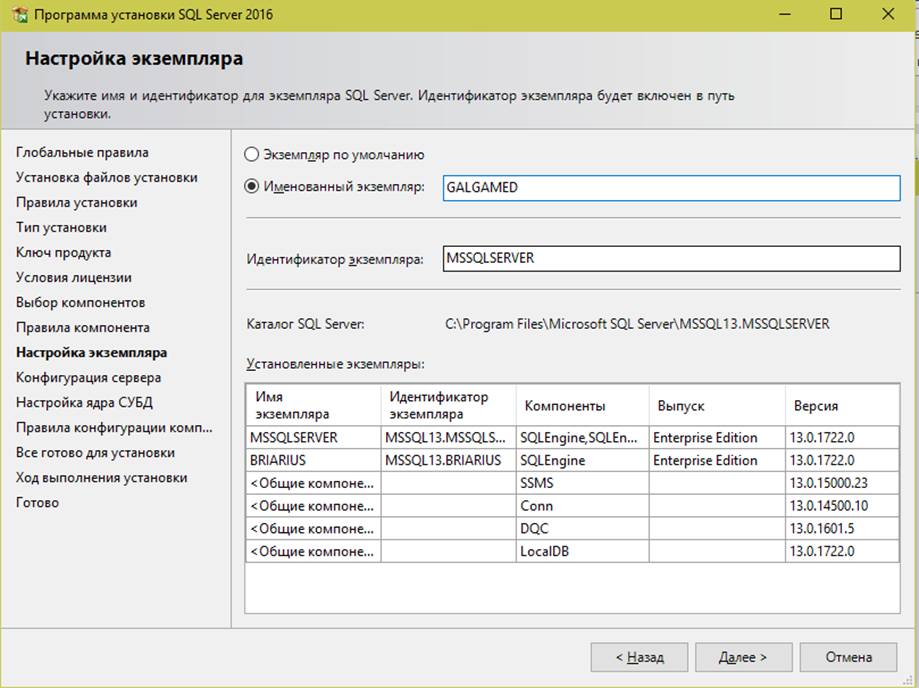Open the Глобальные правила step
The image size is (919, 688).
[x=82, y=152]
